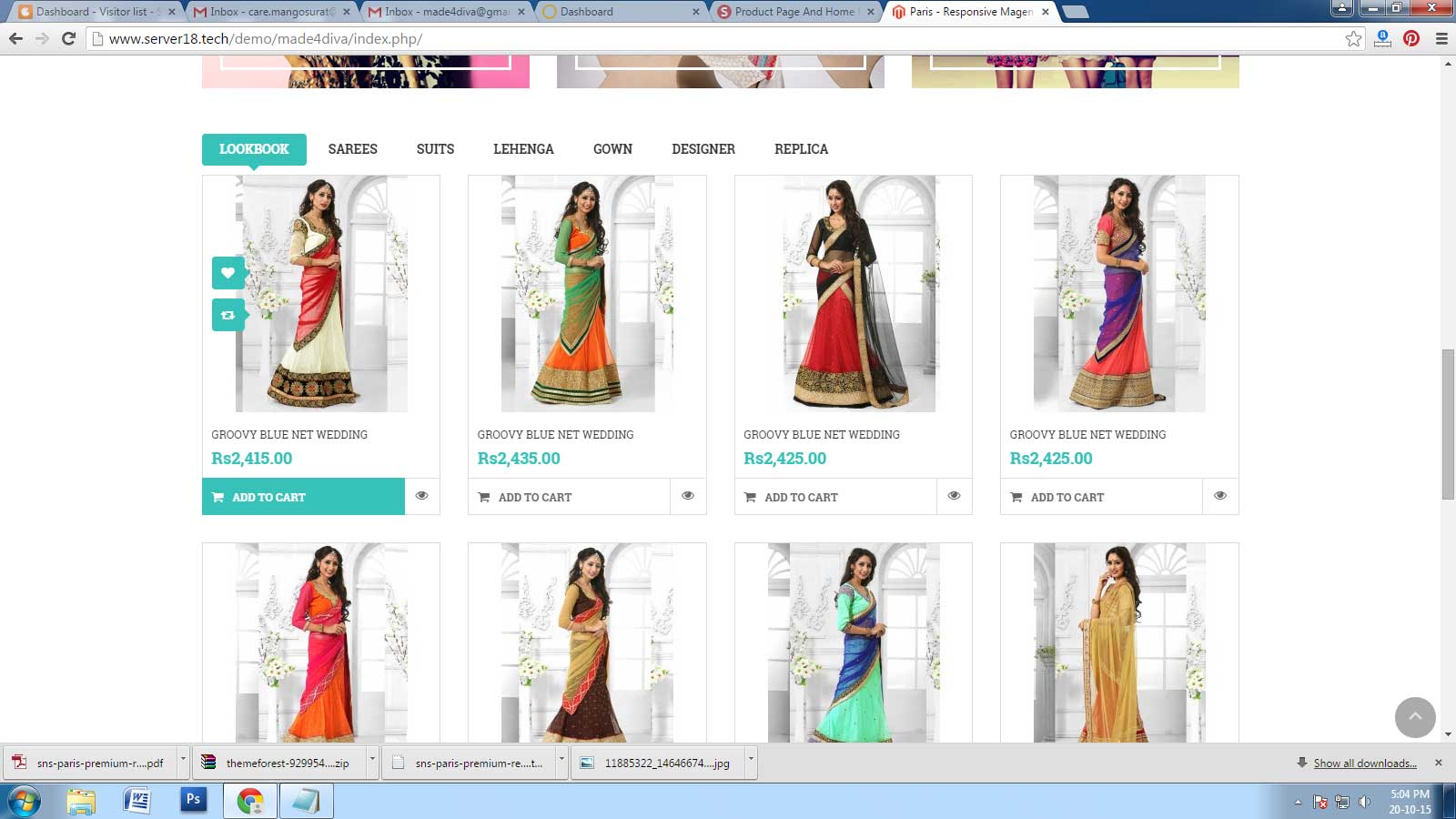Click the wishlist heart icon on first product
Viewport: 1456px width, 819px height.
[x=227, y=272]
